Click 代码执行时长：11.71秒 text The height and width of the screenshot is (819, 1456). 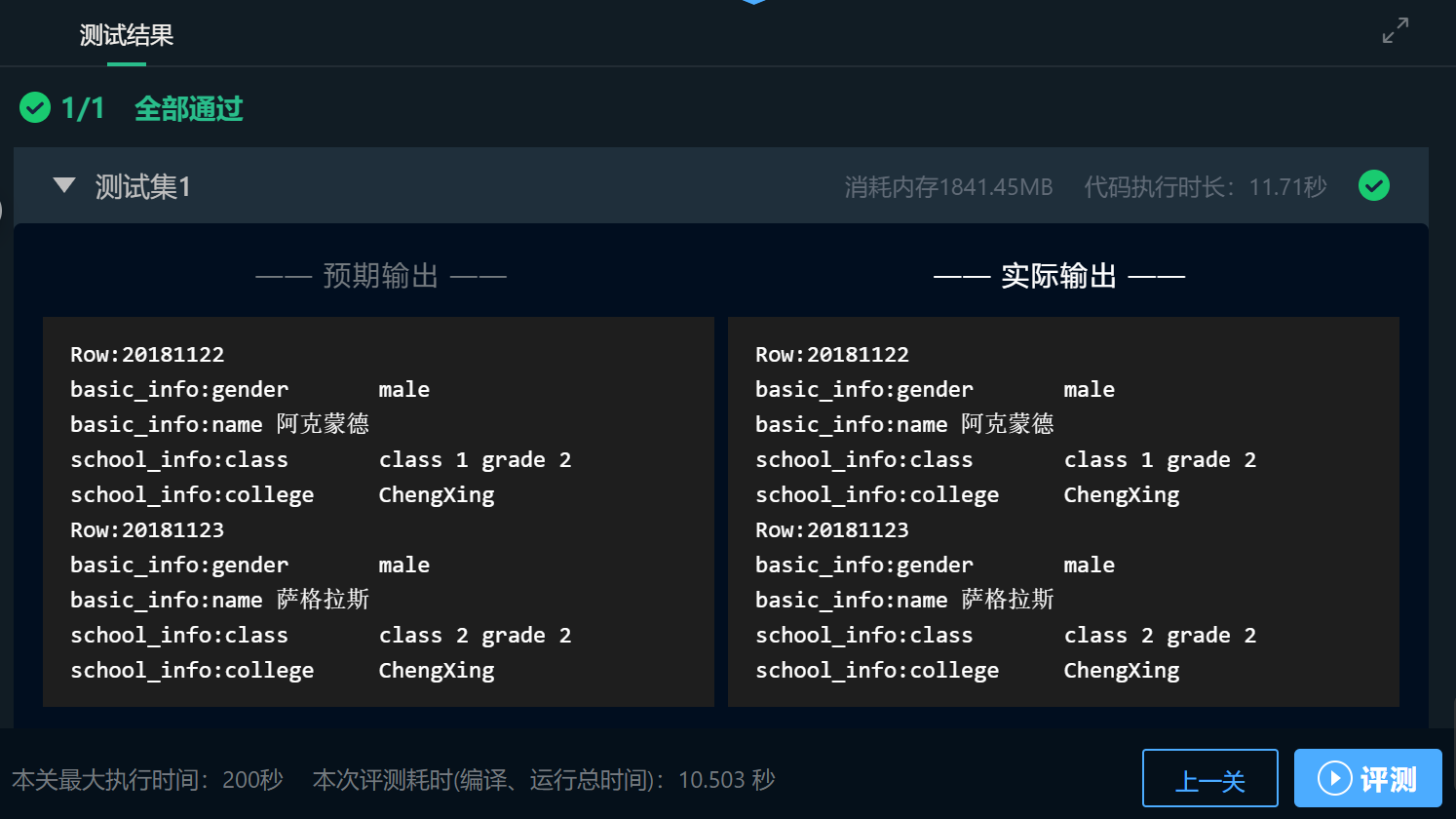click(1206, 186)
